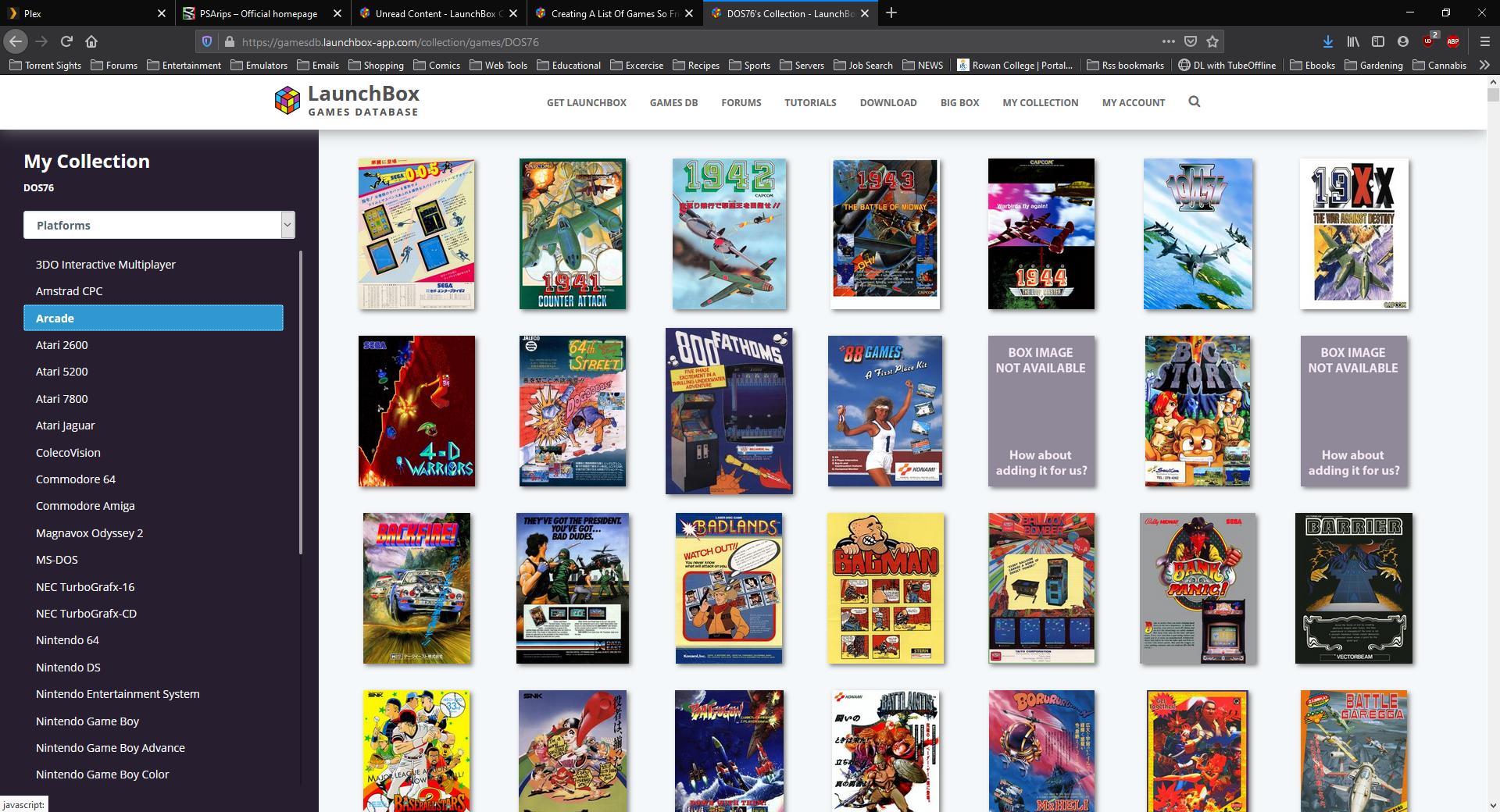
Task: Open the Firefox hamburger menu
Action: tap(1484, 41)
